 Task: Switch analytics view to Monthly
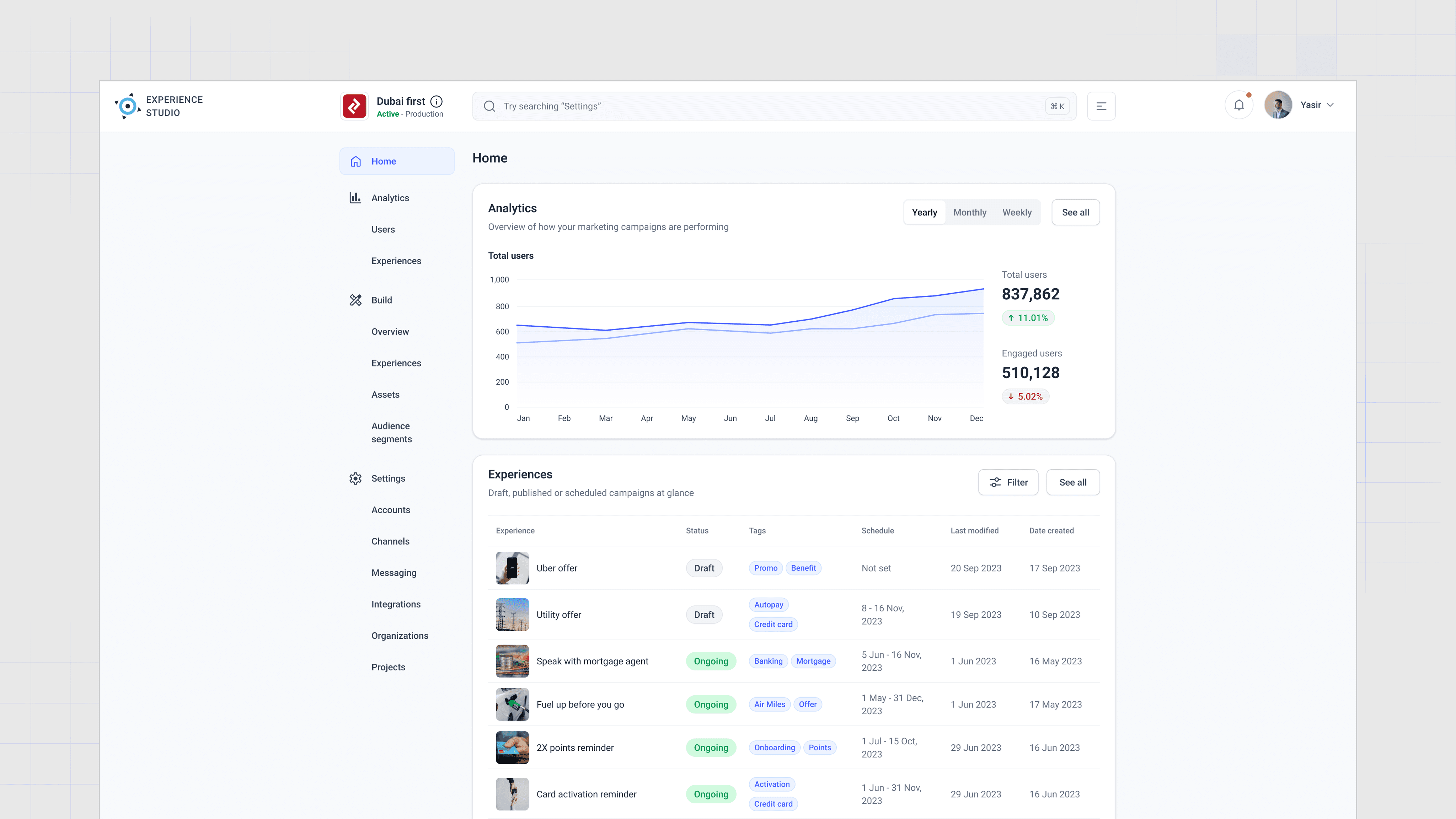970,212
